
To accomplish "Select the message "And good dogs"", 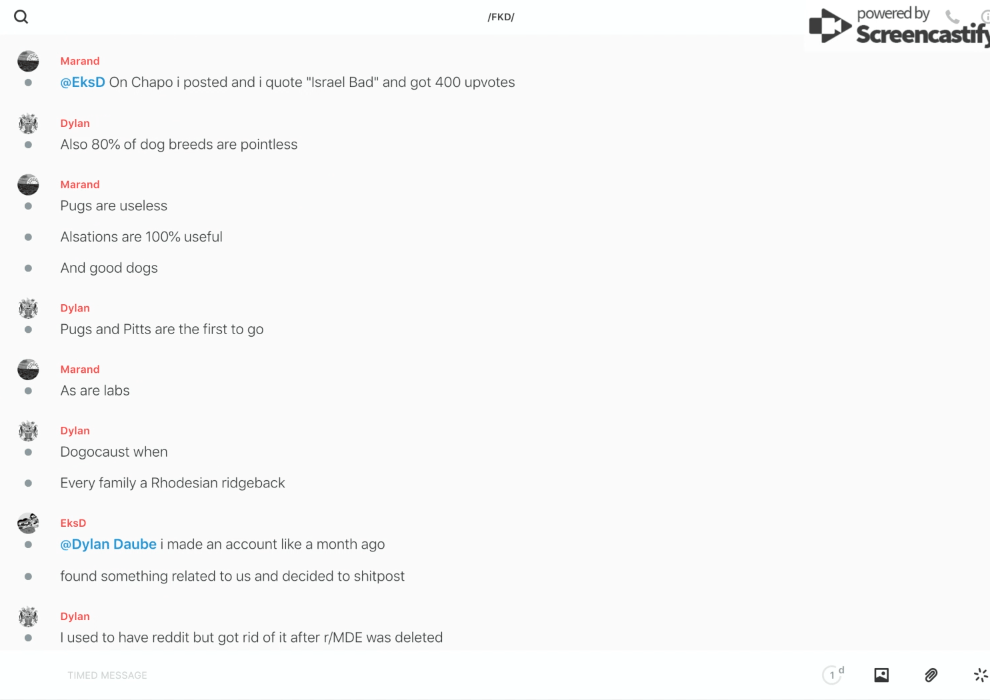I will [109, 268].
